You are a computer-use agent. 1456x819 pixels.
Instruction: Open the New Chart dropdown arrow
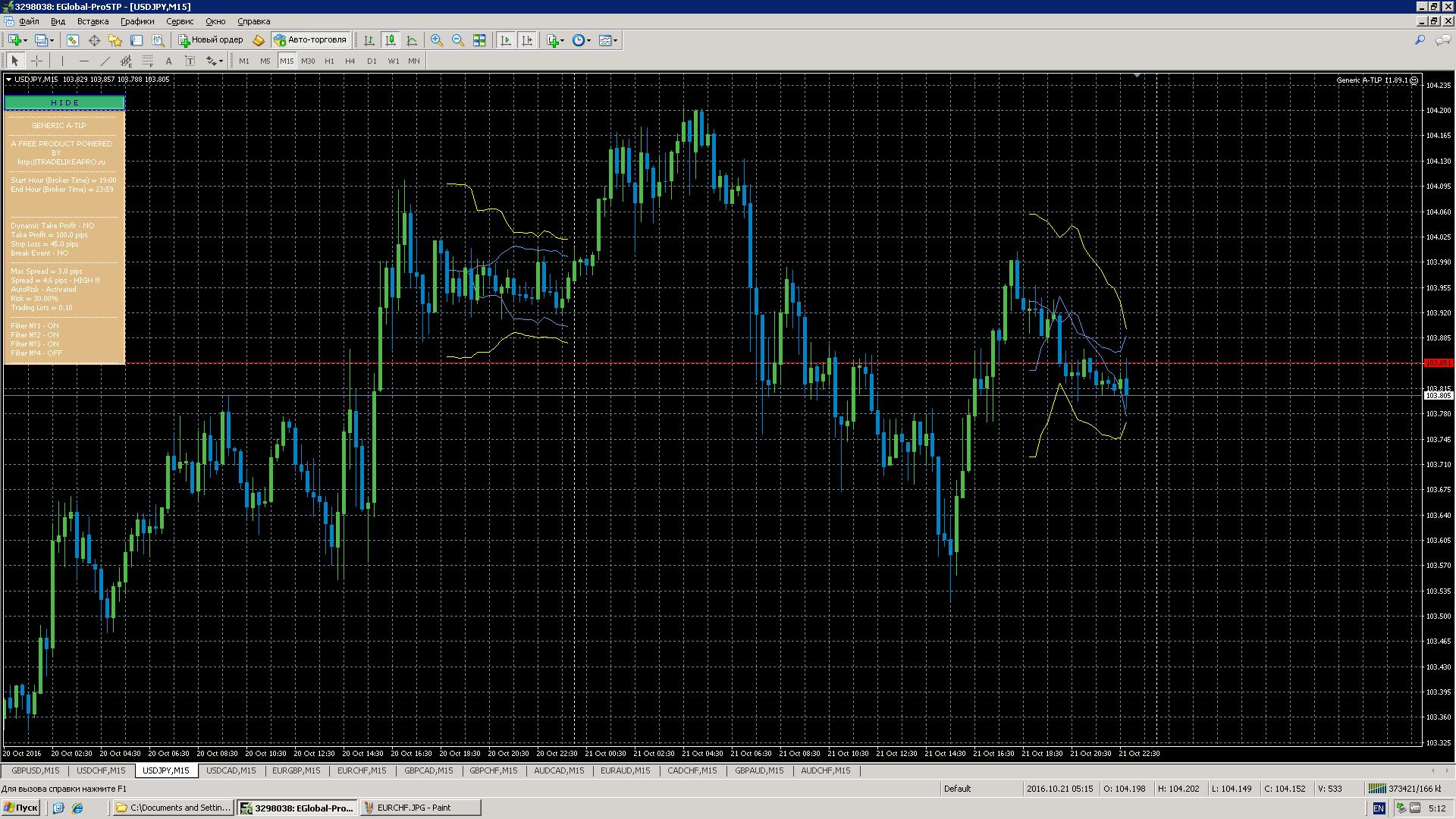(25, 40)
